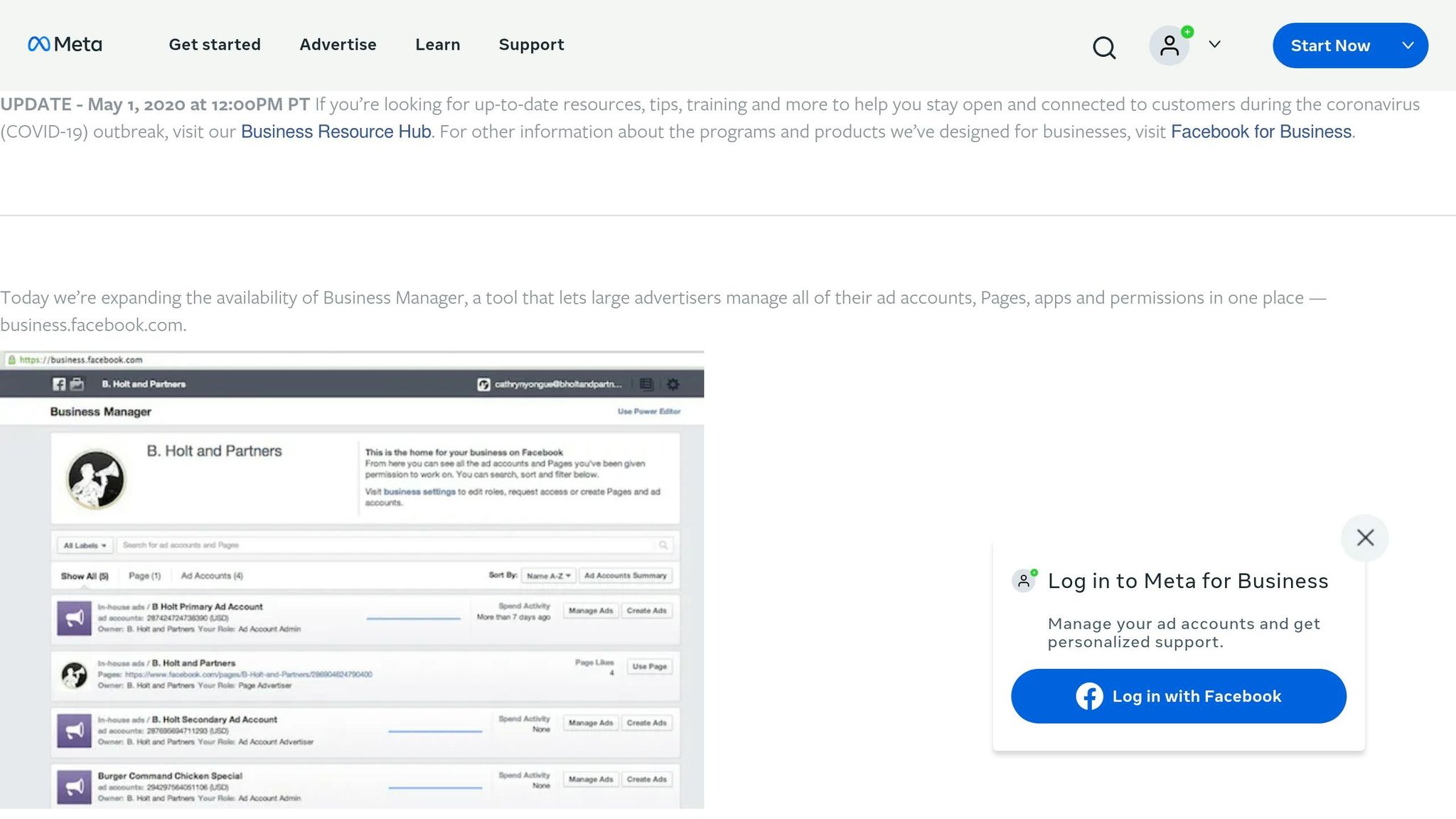Click the megaphone profile picture of B. Holt
This screenshot has height=819, width=1456.
pos(96,479)
